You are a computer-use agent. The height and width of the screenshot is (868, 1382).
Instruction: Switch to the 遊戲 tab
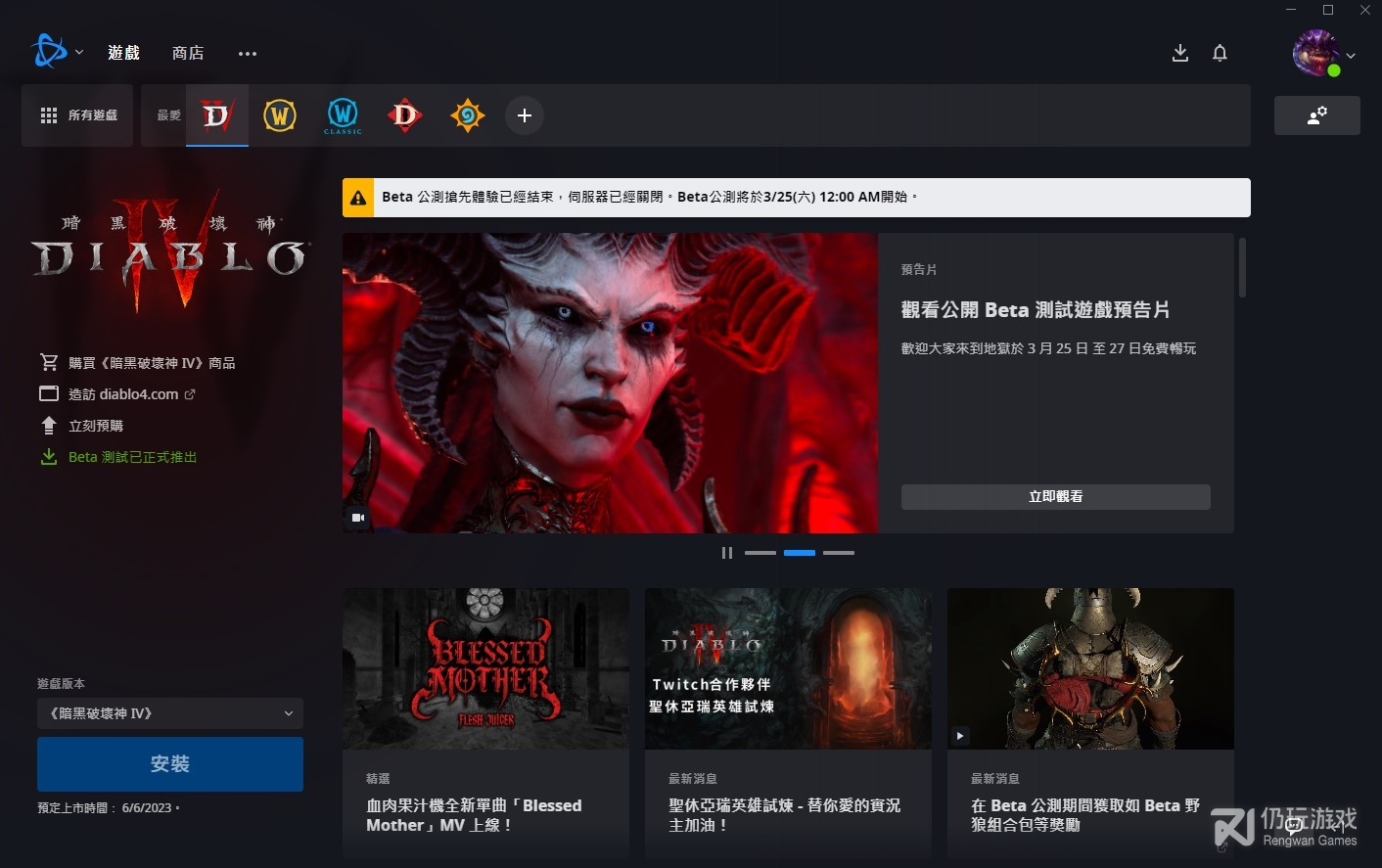124,53
